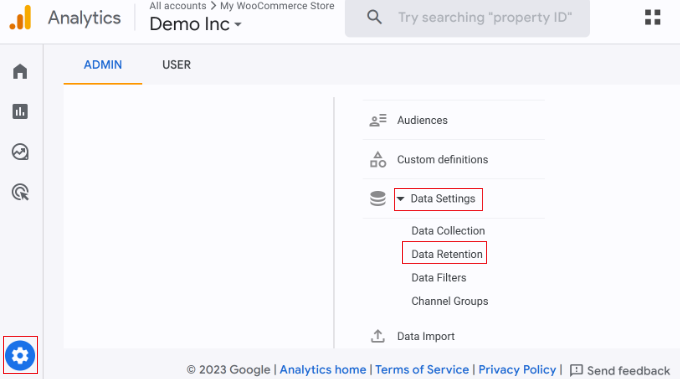Click the All accounts breadcrumb

click(x=178, y=6)
